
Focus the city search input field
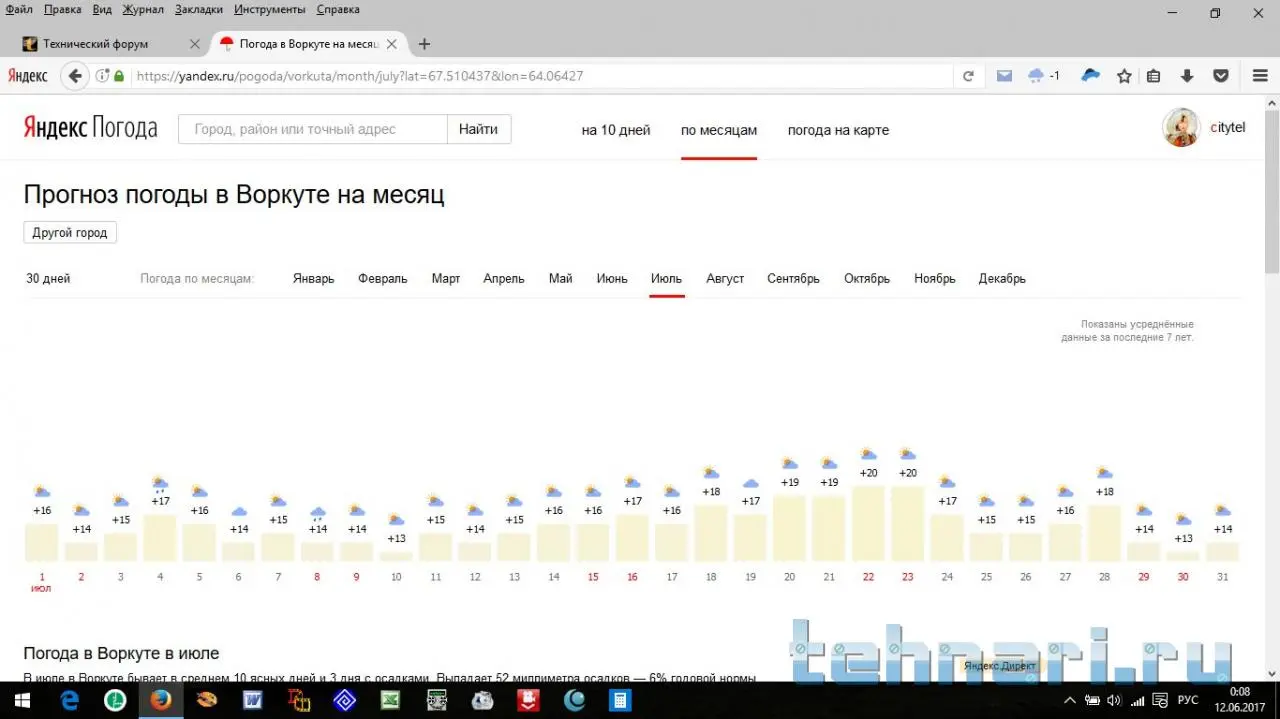click(312, 129)
